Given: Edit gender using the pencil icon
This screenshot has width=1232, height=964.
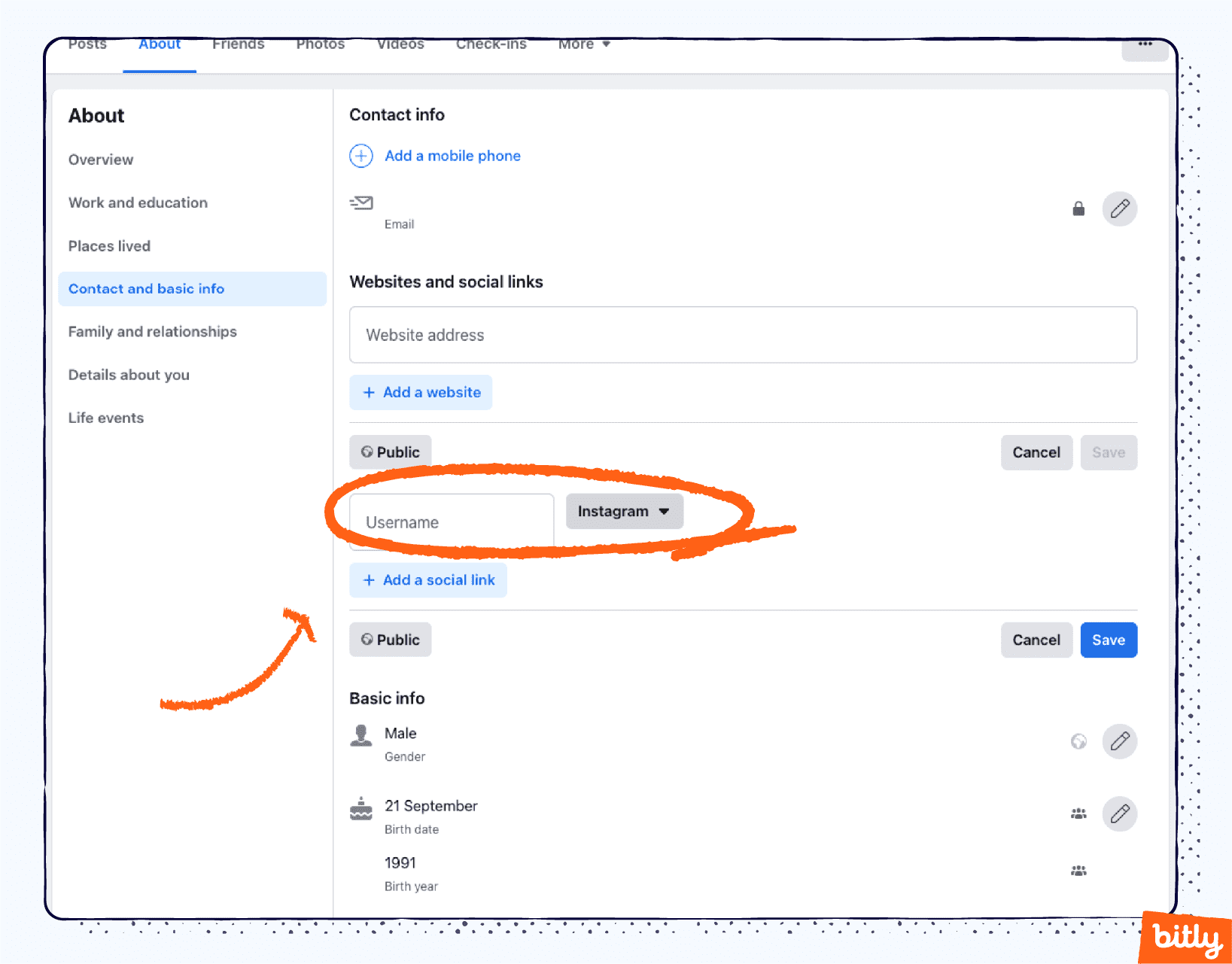Looking at the screenshot, I should click(x=1119, y=741).
